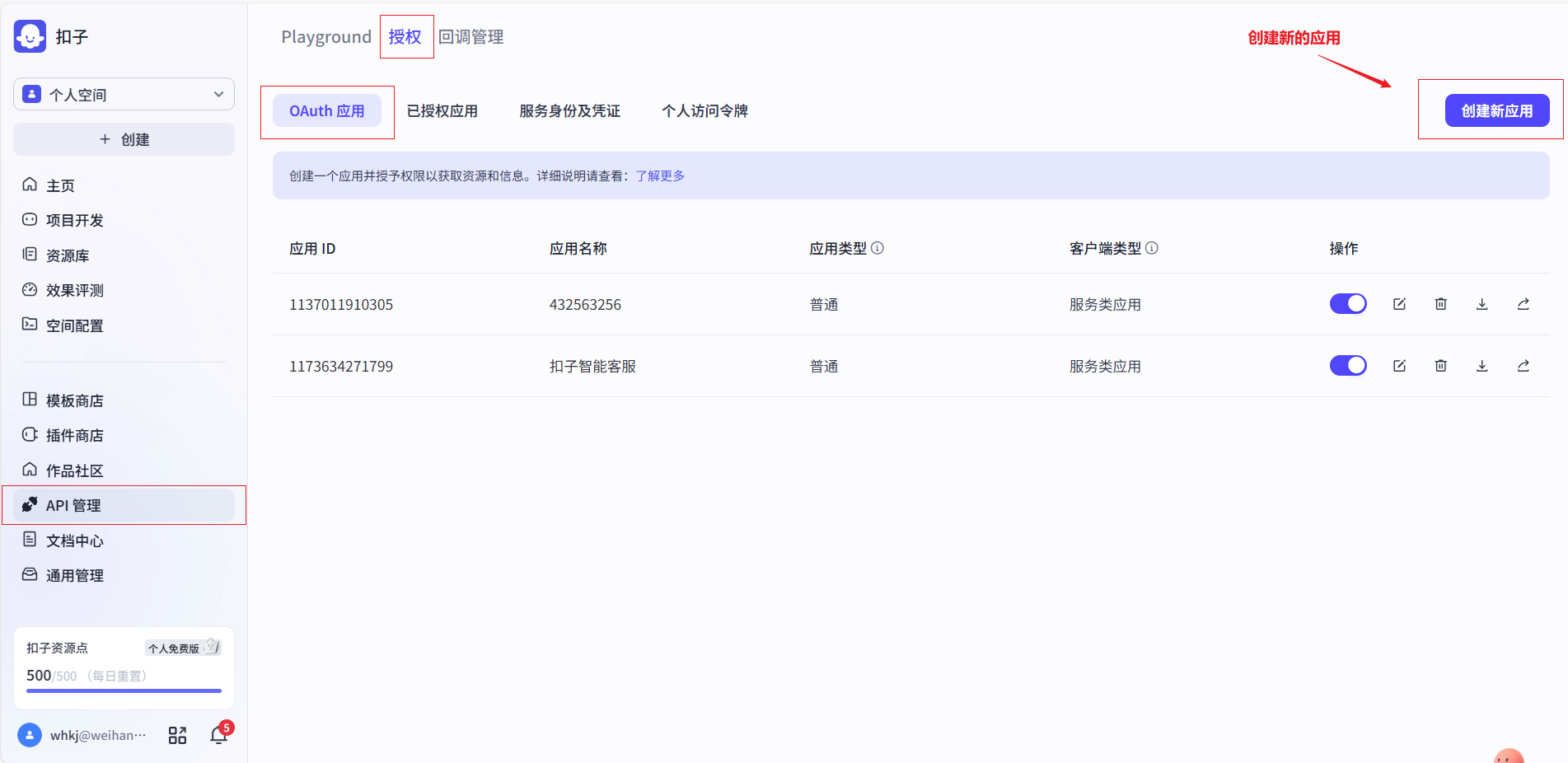
Task: Click the info icon next to 应用类型
Action: (878, 248)
